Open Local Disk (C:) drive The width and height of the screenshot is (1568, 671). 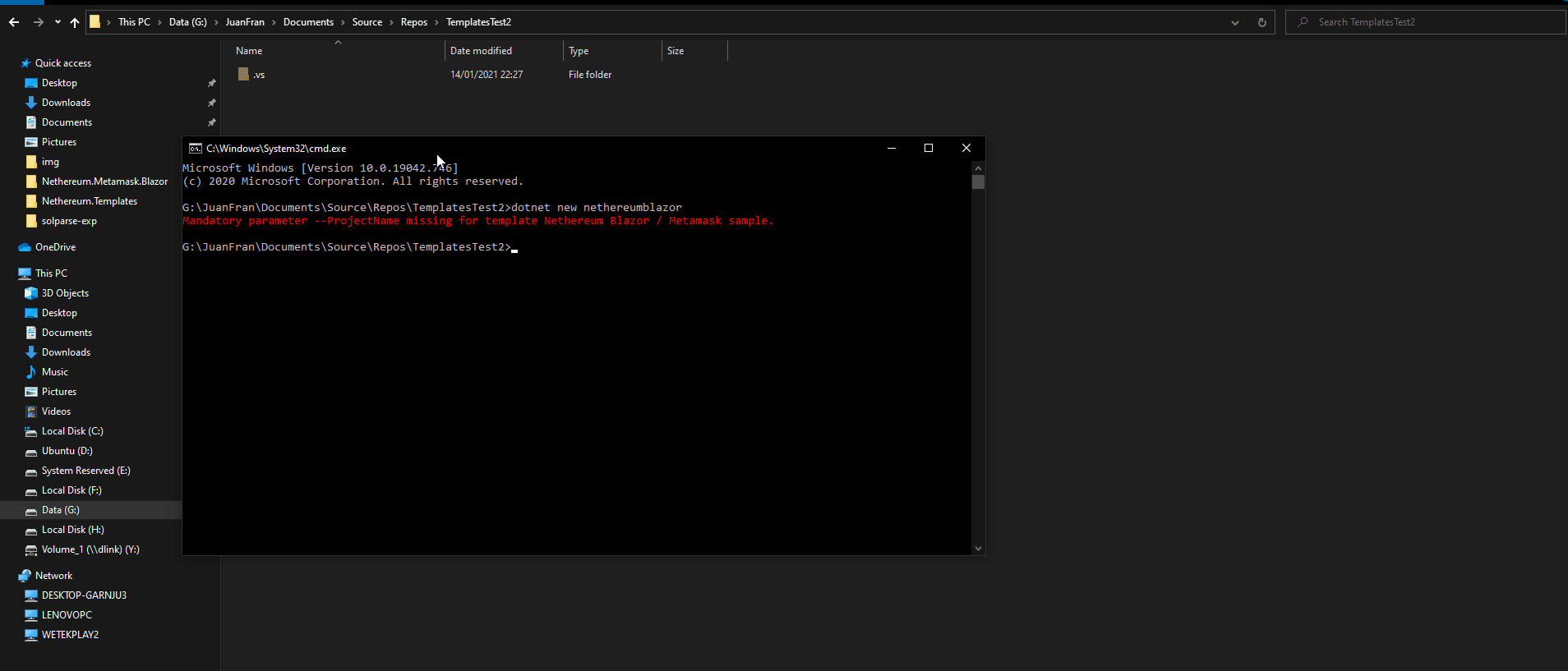tap(72, 431)
